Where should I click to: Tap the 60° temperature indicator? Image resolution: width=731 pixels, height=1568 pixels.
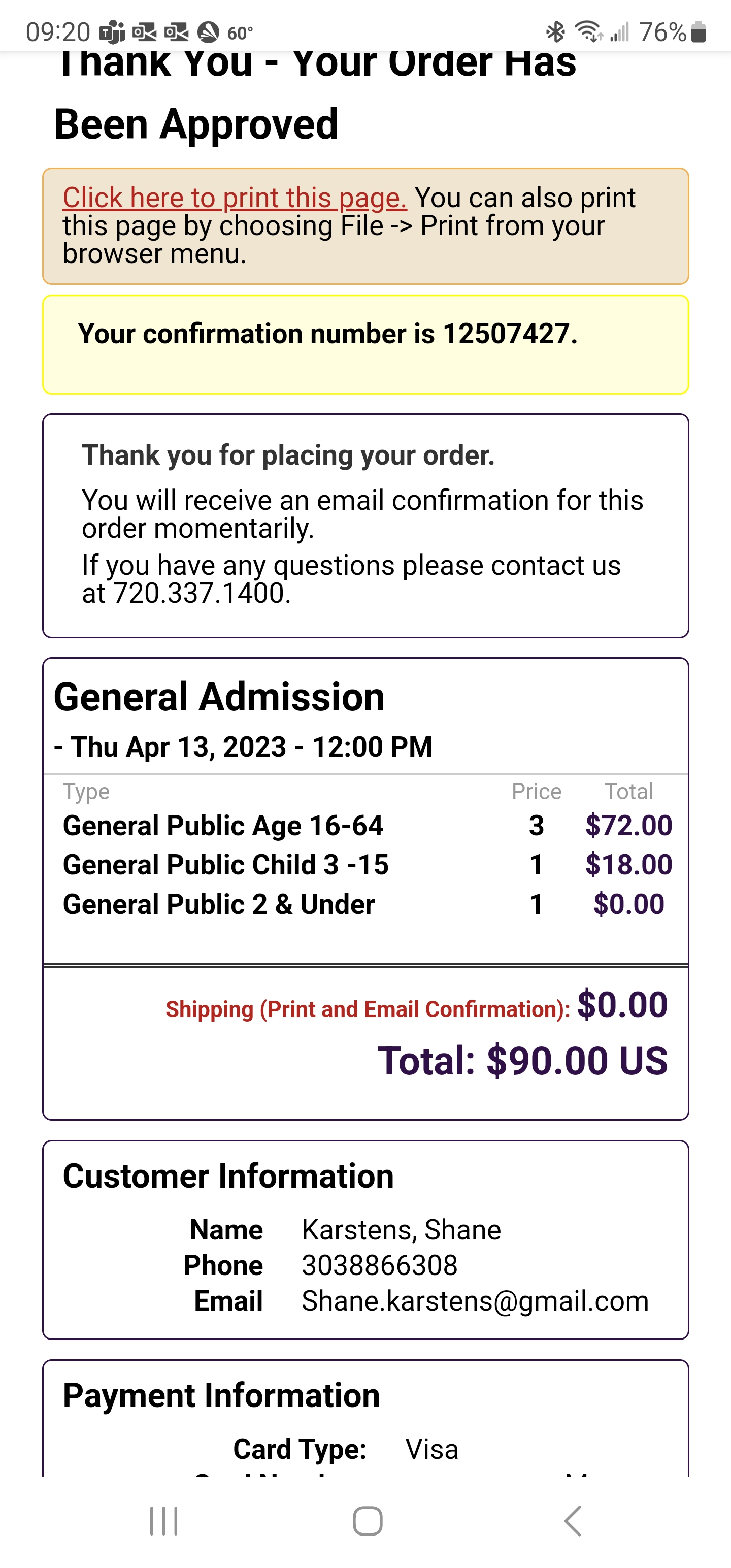(x=240, y=33)
